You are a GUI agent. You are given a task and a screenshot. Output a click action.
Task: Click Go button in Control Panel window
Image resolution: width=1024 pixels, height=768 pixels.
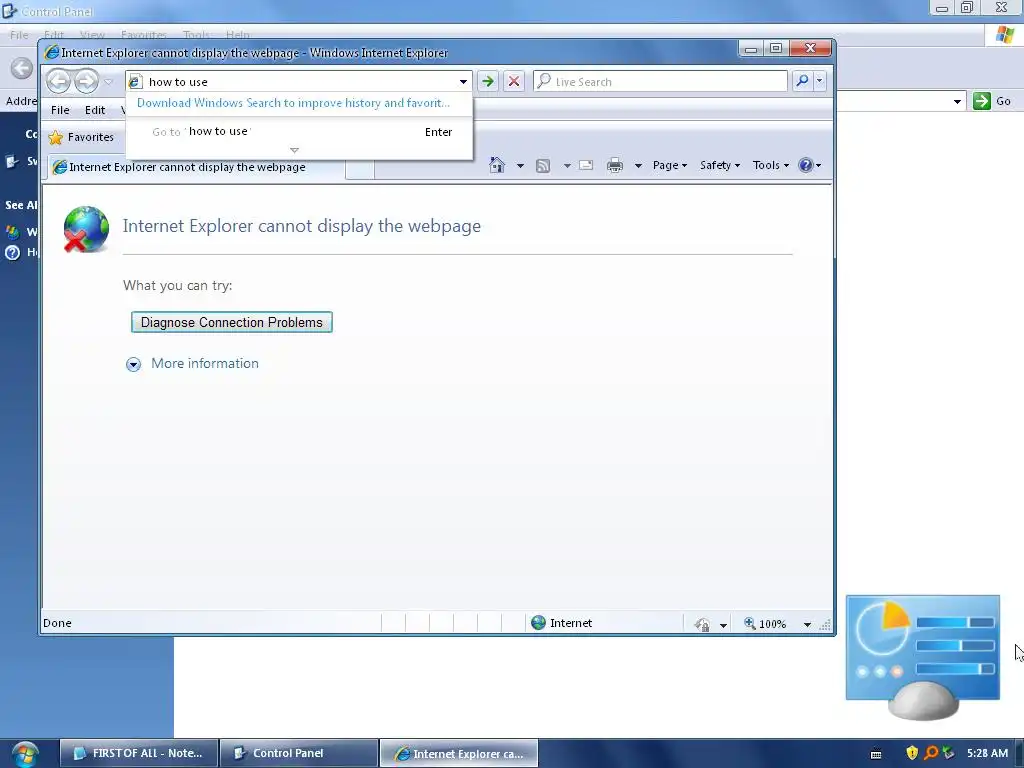[993, 101]
